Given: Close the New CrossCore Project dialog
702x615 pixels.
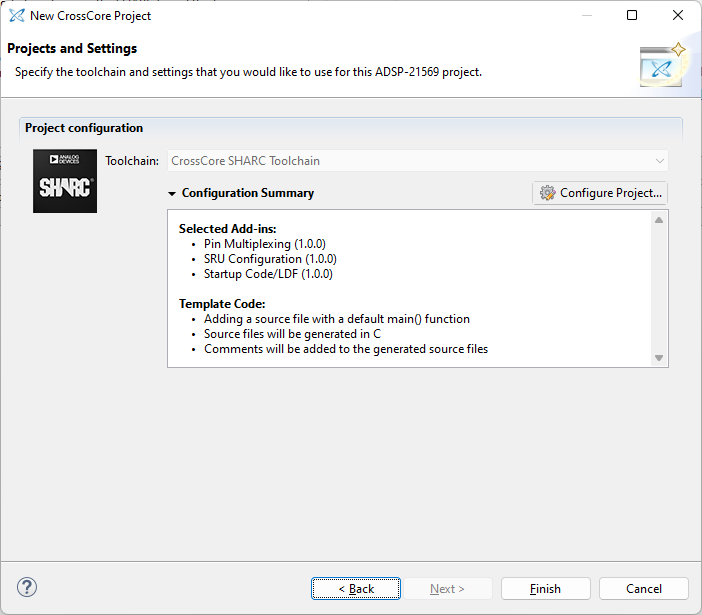Looking at the screenshot, I should click(678, 16).
